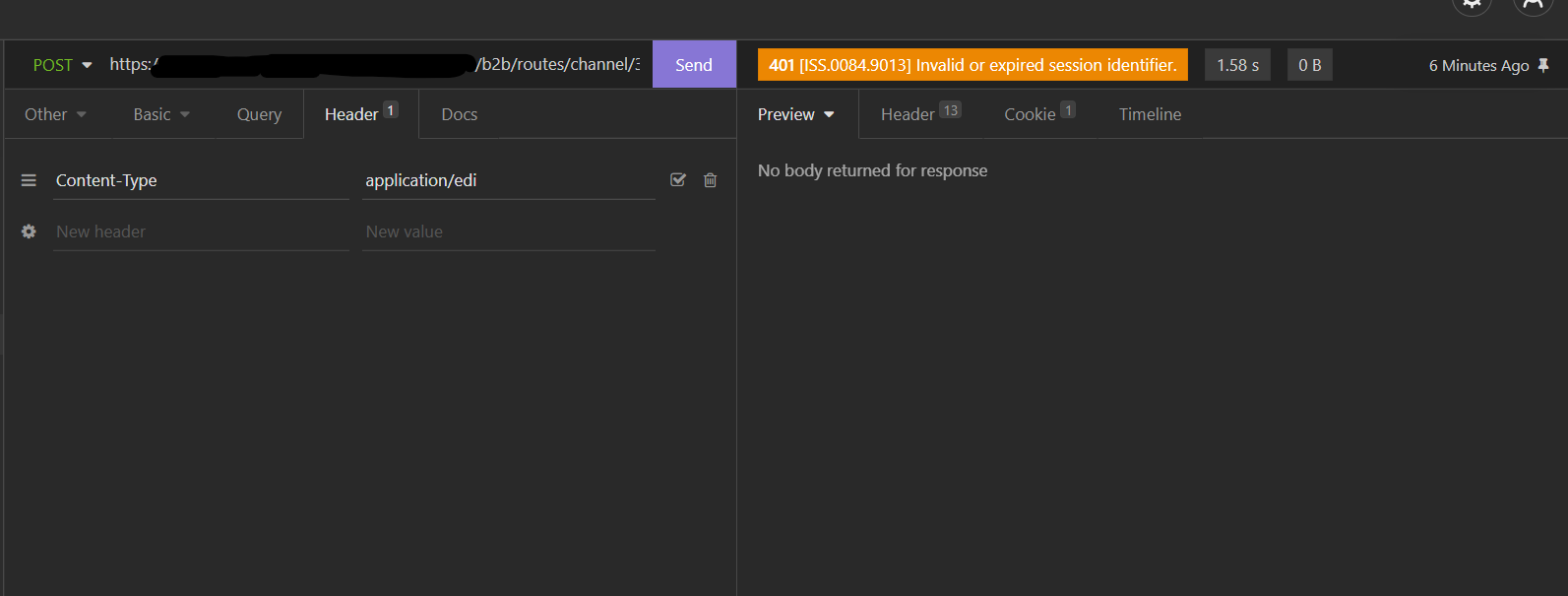Viewport: 1568px width, 596px height.
Task: Open the account icon at top right
Action: (x=1533, y=5)
